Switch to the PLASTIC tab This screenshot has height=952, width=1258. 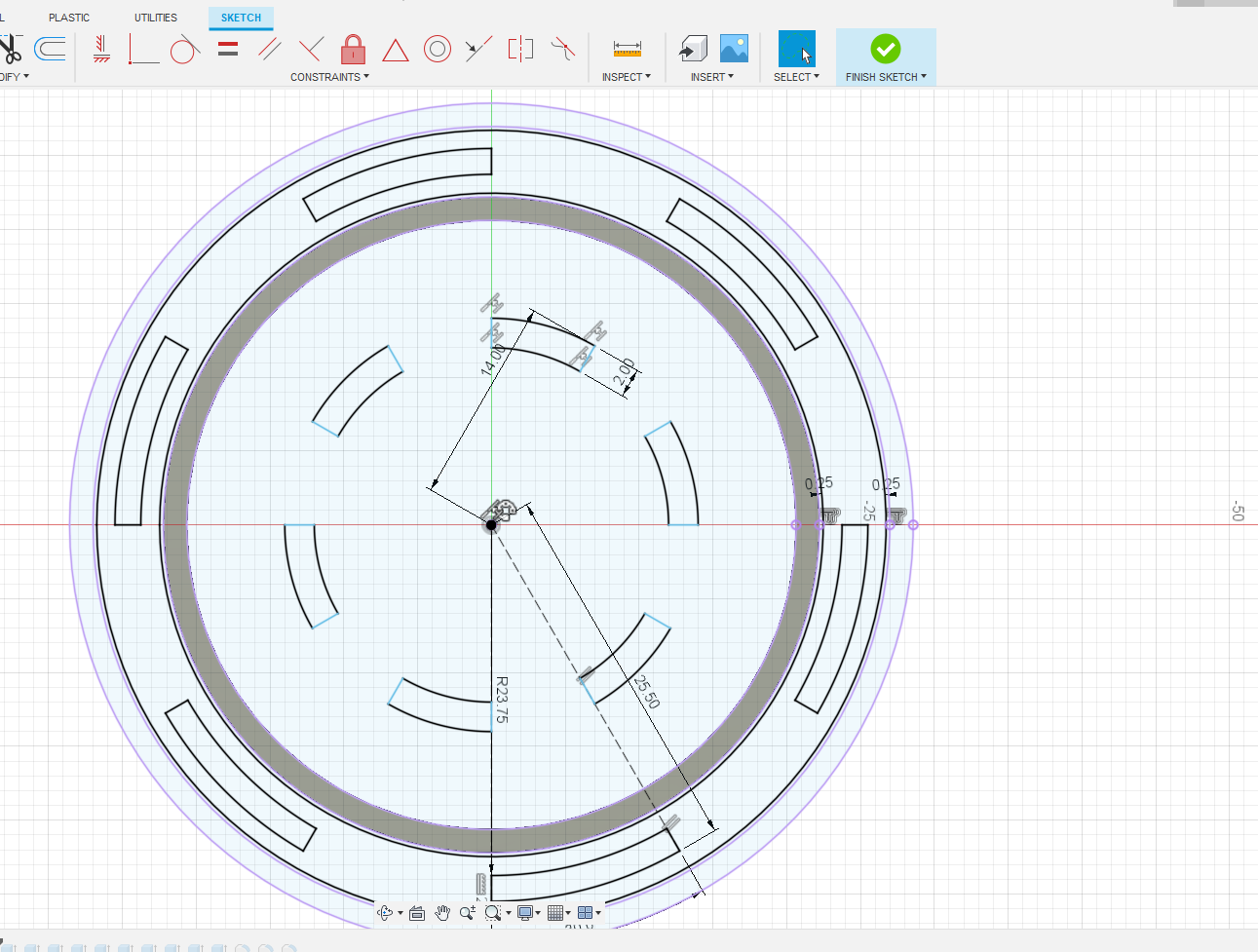coord(69,17)
